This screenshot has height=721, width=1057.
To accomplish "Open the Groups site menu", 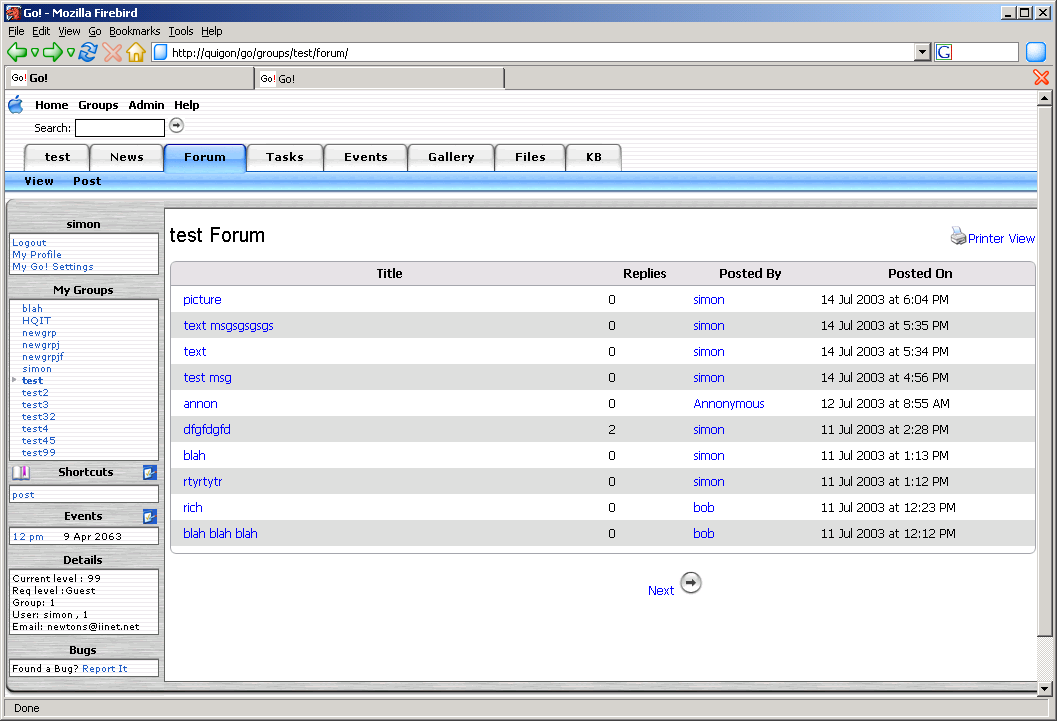I will (x=98, y=105).
